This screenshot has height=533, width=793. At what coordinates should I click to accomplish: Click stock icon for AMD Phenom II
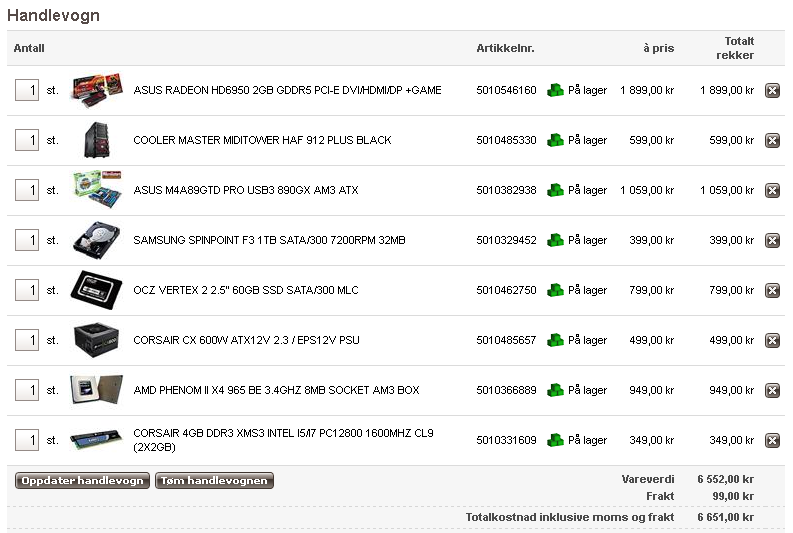(x=555, y=390)
